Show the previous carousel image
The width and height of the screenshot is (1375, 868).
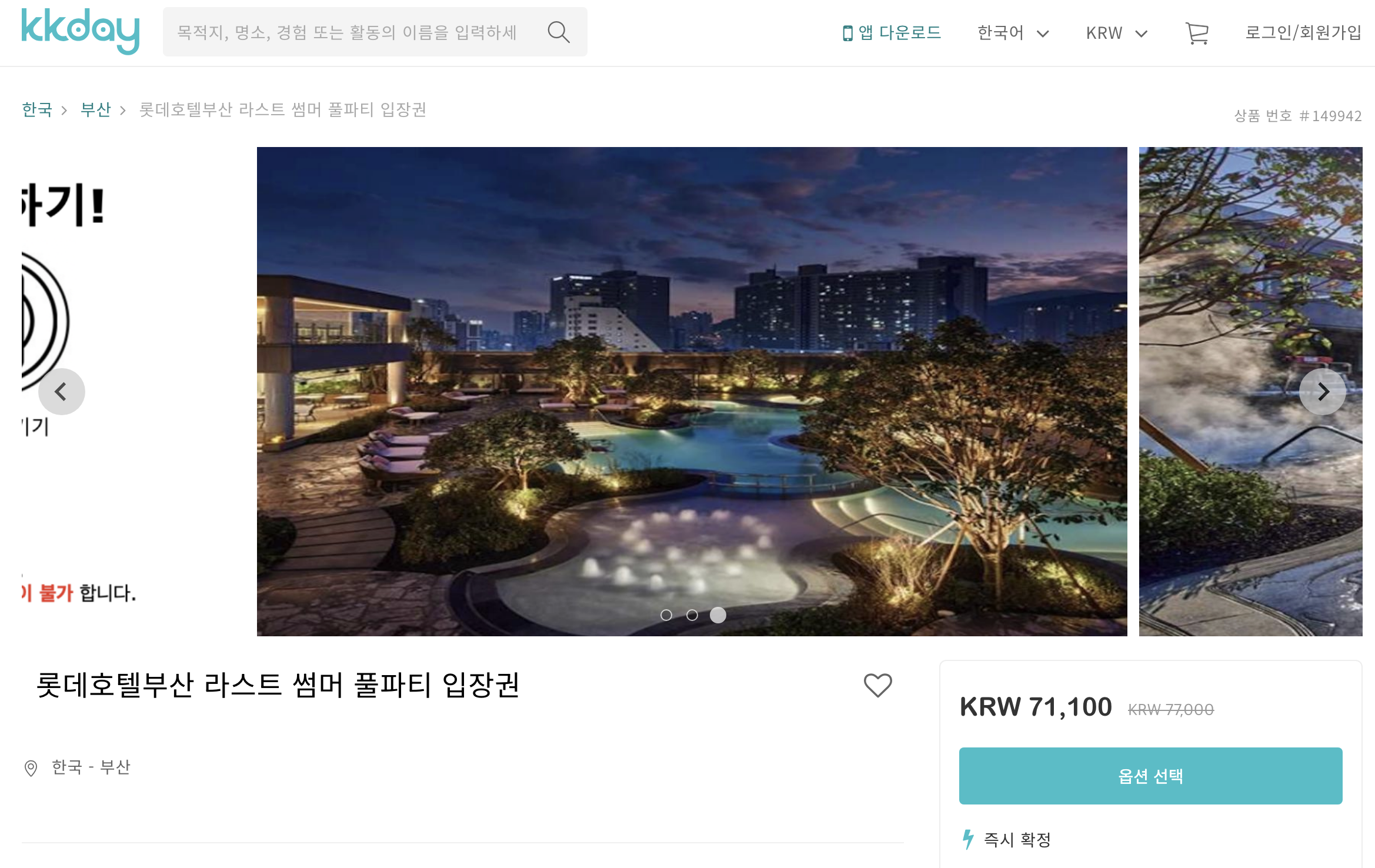[61, 392]
